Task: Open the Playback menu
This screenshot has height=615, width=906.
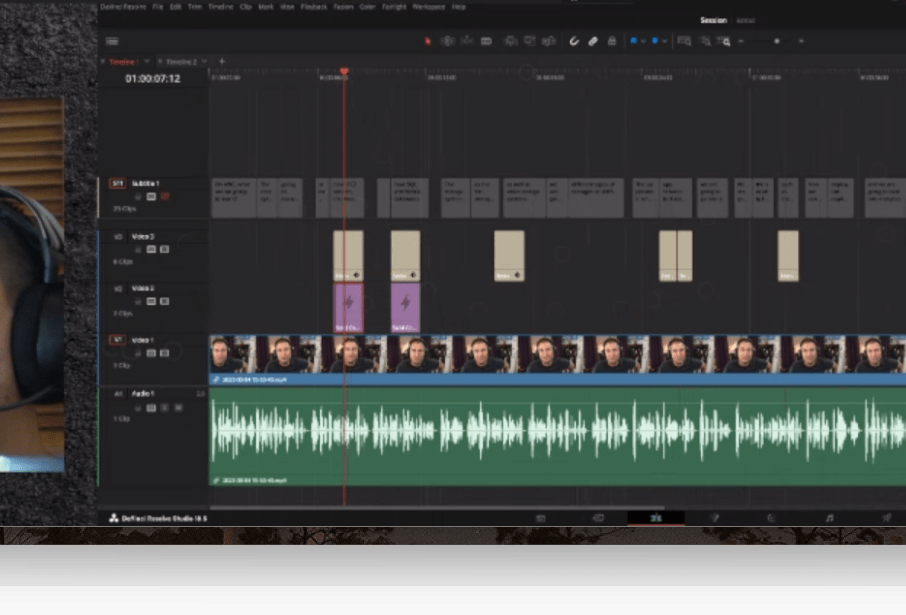Action: (314, 7)
